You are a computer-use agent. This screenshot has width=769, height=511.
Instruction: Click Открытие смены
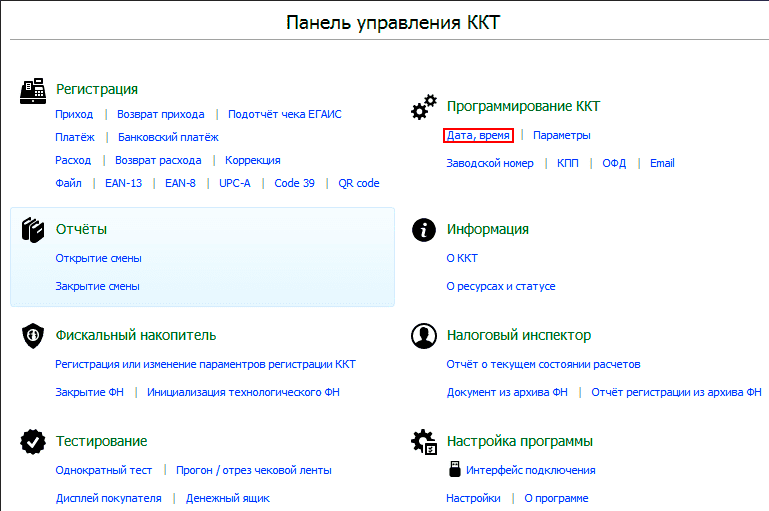(98, 258)
